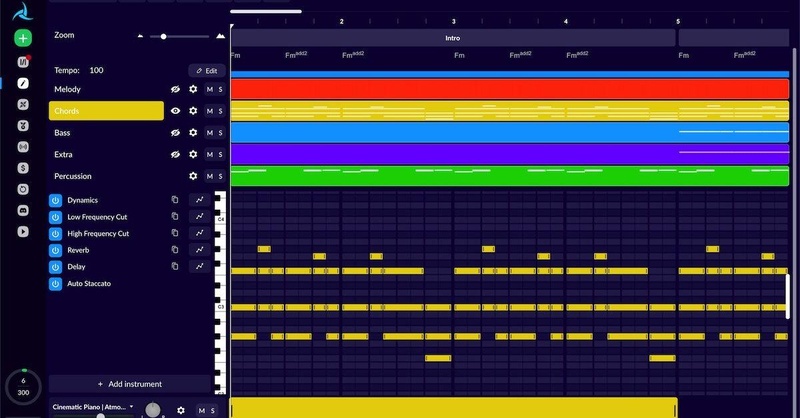Click the Zoom slider handle
The image size is (800, 418).
click(x=163, y=36)
